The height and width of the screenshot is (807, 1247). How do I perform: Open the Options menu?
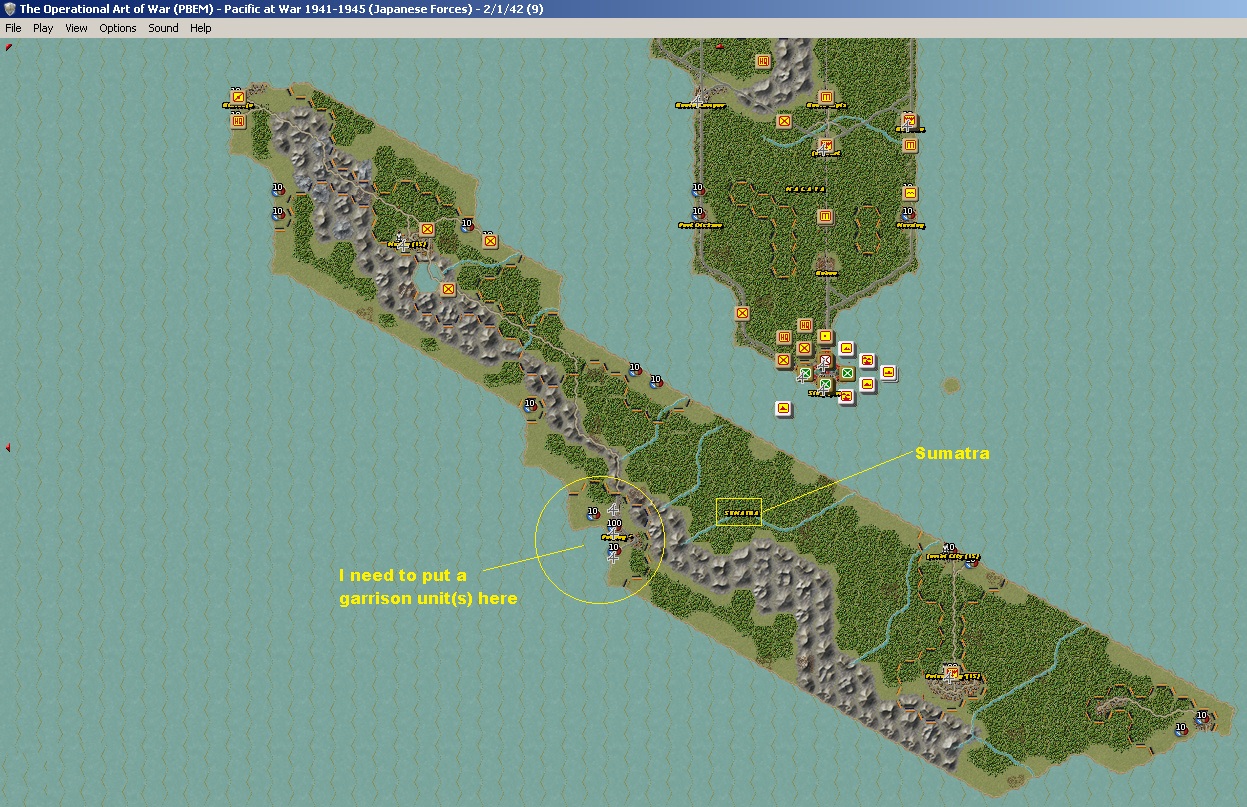click(118, 28)
